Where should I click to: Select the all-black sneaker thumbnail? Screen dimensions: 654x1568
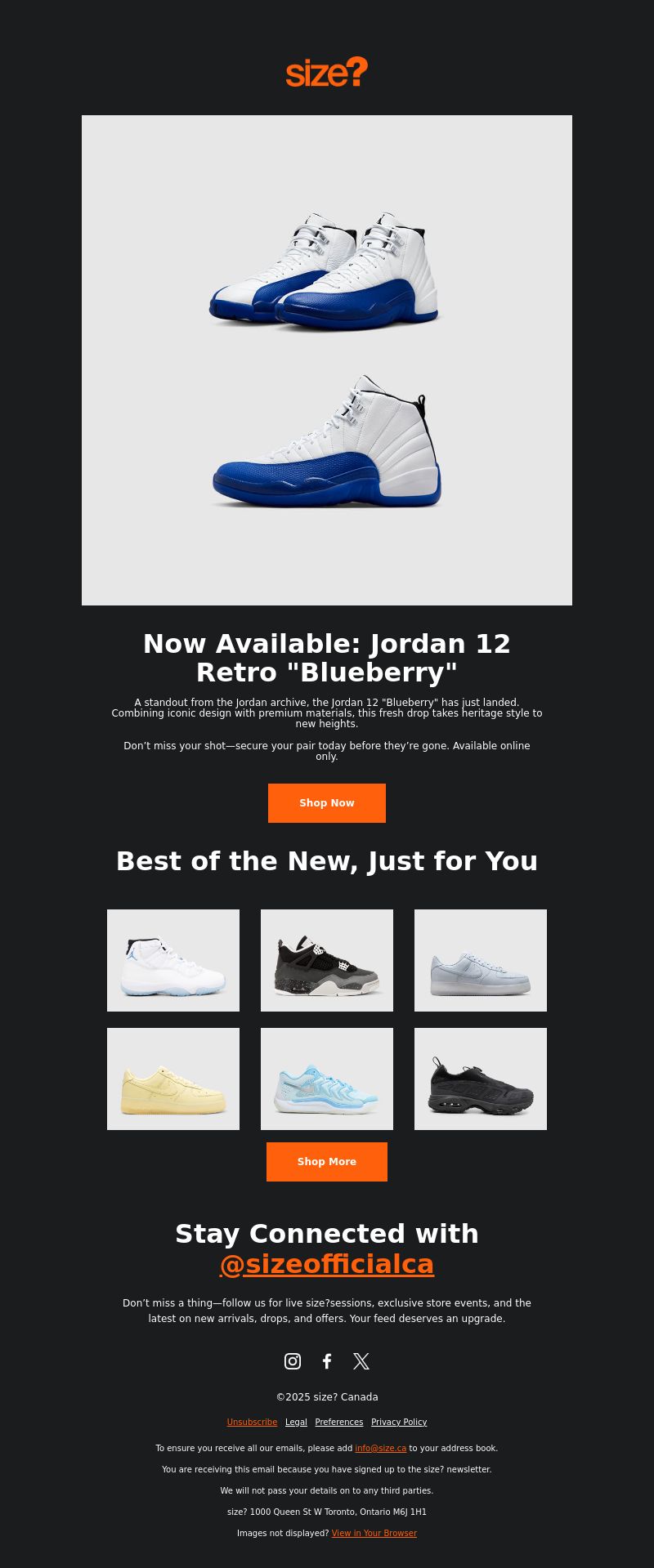(481, 1079)
